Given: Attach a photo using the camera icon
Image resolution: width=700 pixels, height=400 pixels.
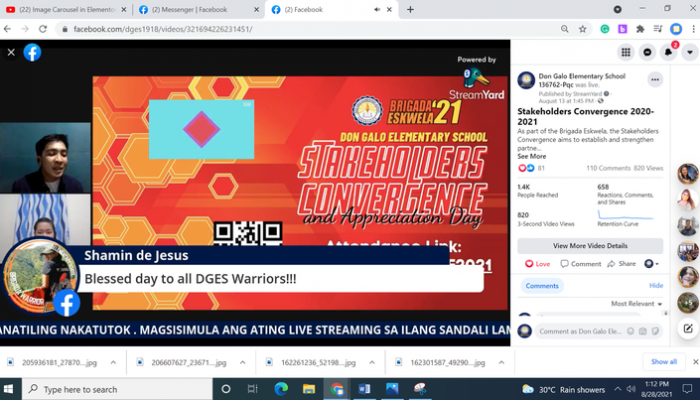Looking at the screenshot, I should pyautogui.click(x=643, y=331).
